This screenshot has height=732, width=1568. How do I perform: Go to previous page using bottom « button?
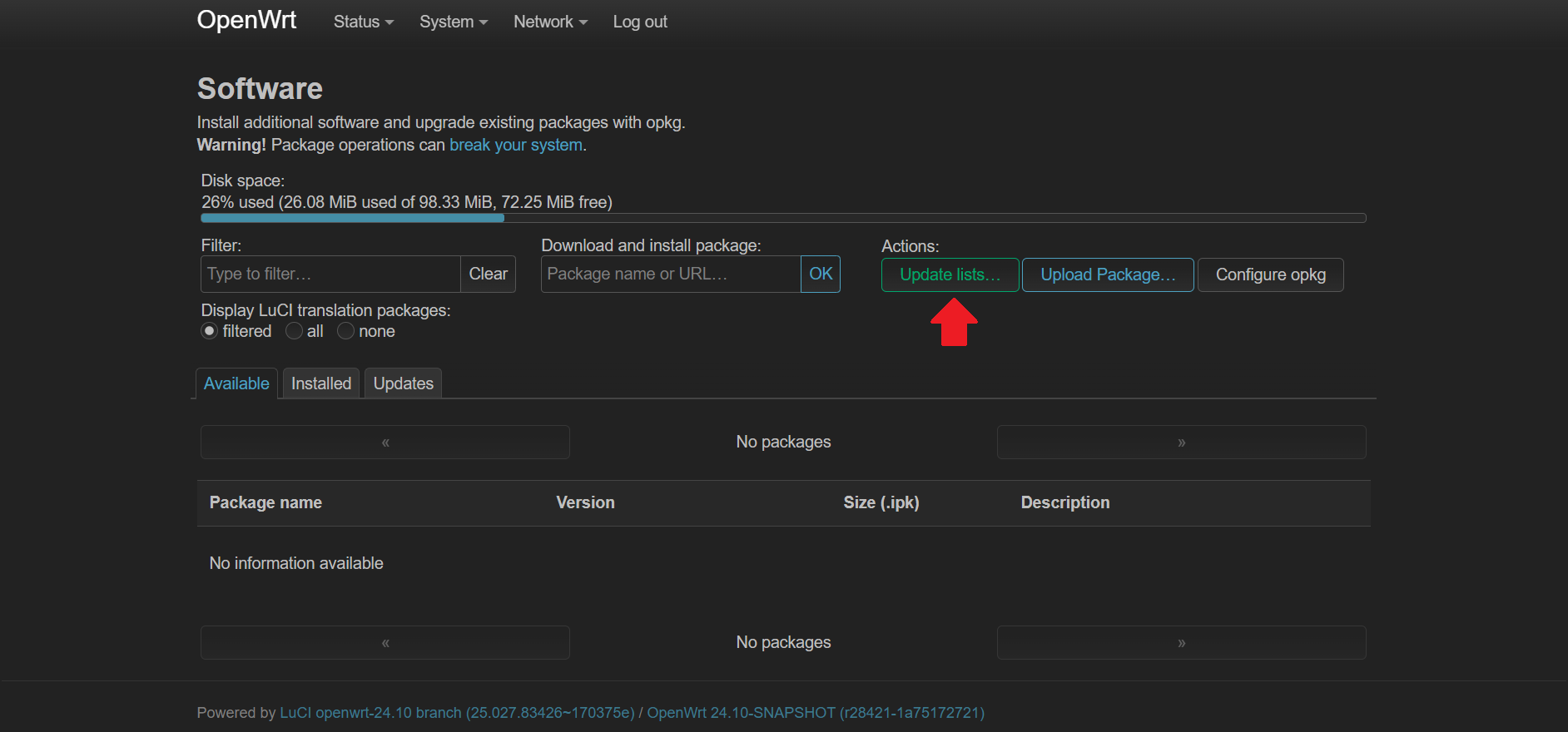(385, 642)
